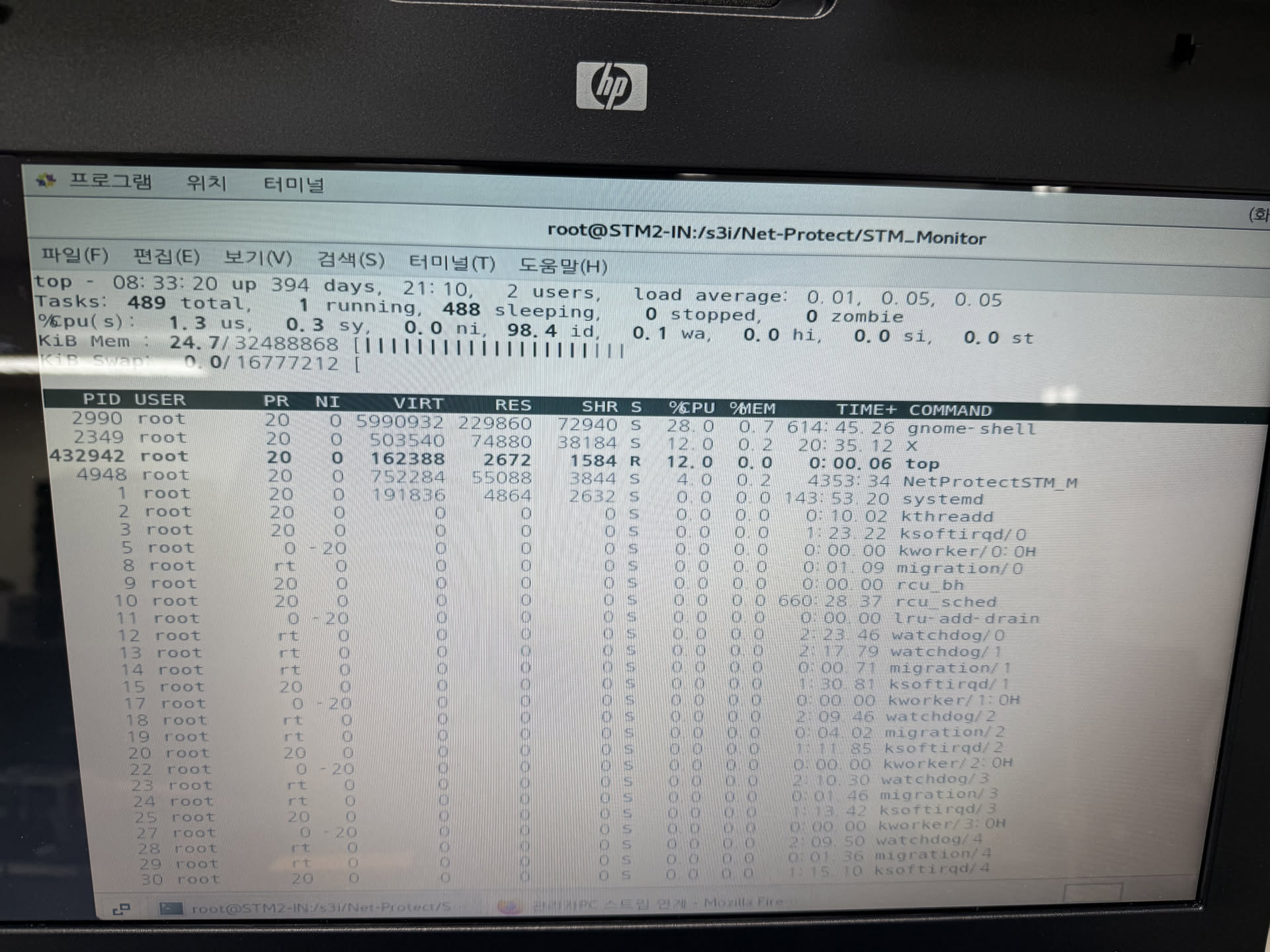
Task: Click the show-desktop icon in bottom panel
Action: 122,909
